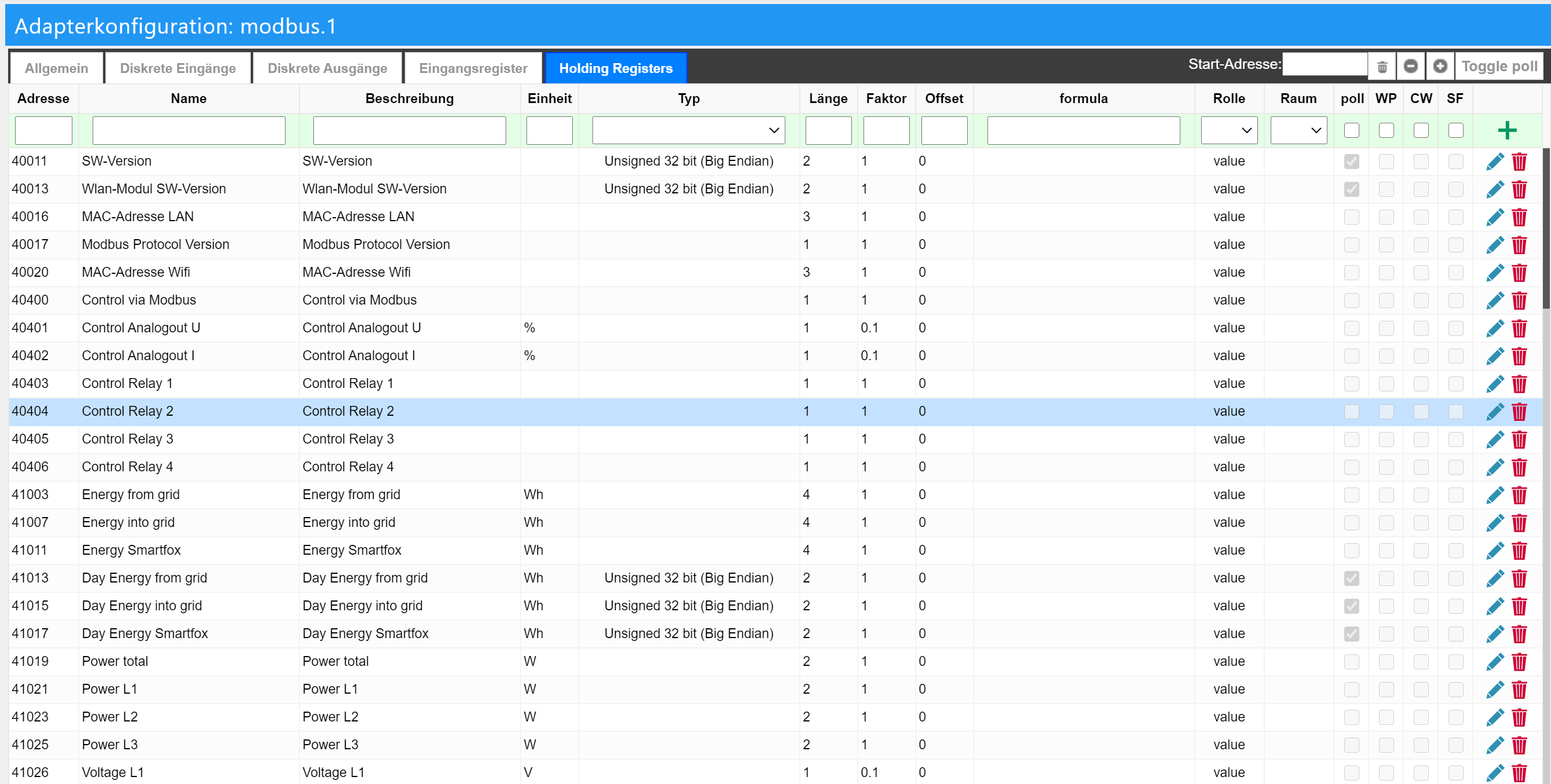Open the Typ filter dropdown

click(x=688, y=130)
